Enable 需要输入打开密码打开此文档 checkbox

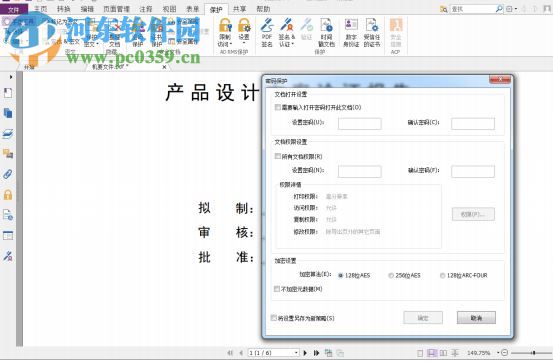pyautogui.click(x=278, y=107)
